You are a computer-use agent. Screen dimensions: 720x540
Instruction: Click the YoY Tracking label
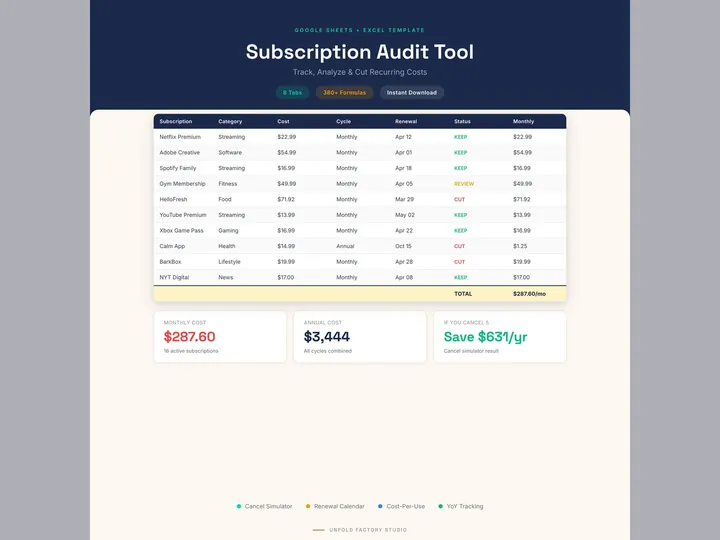[x=465, y=506]
